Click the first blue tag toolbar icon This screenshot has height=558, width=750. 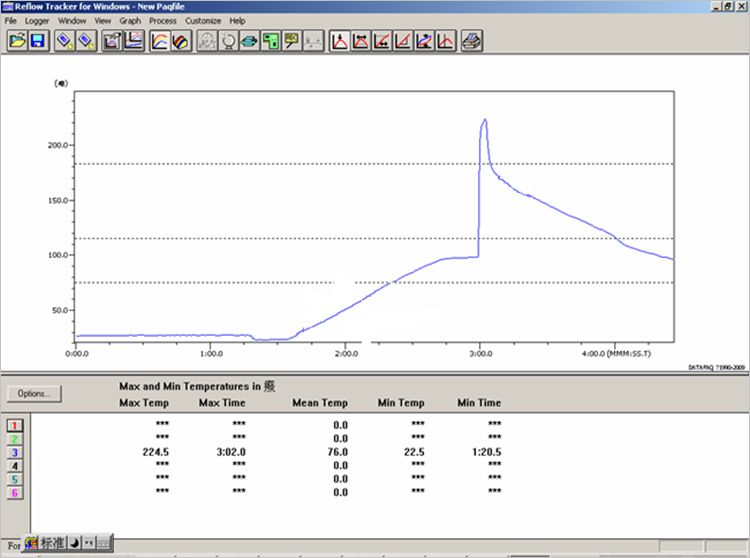tap(65, 41)
